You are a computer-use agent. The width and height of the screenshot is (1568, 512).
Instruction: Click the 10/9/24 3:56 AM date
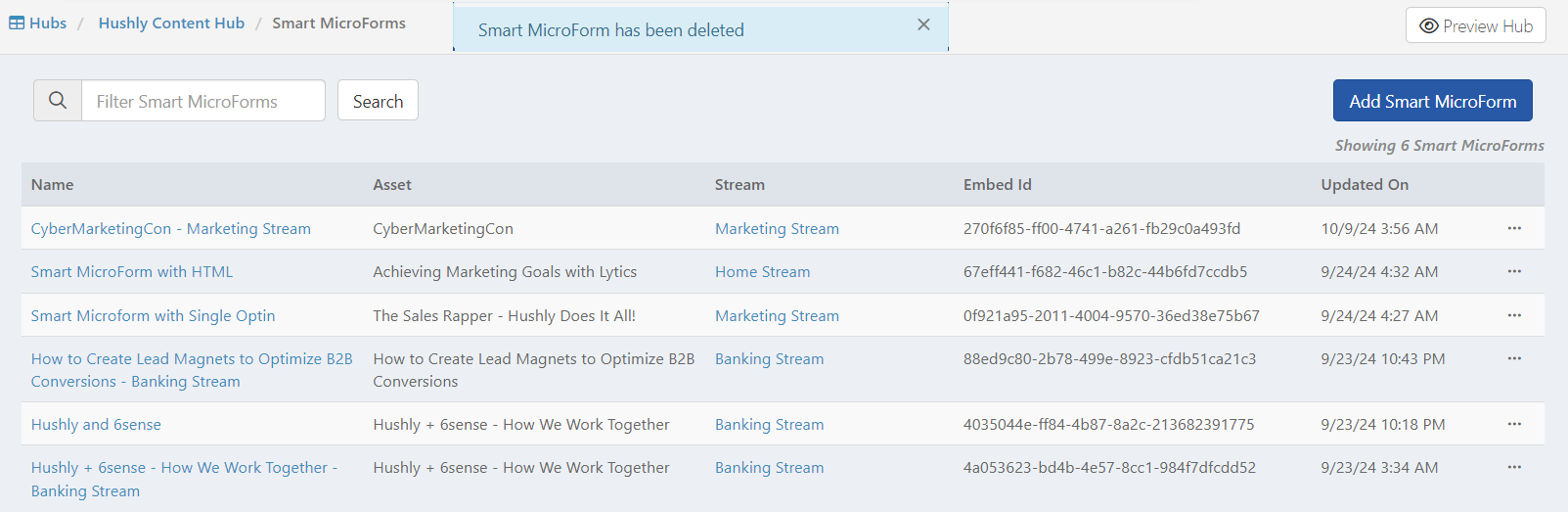click(1379, 229)
